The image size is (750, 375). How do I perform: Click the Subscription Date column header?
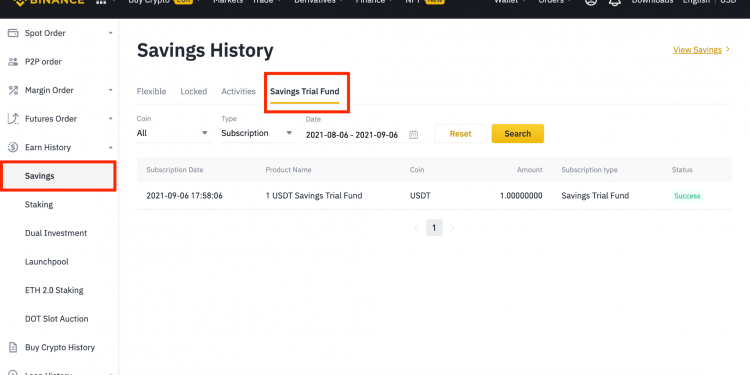(175, 170)
